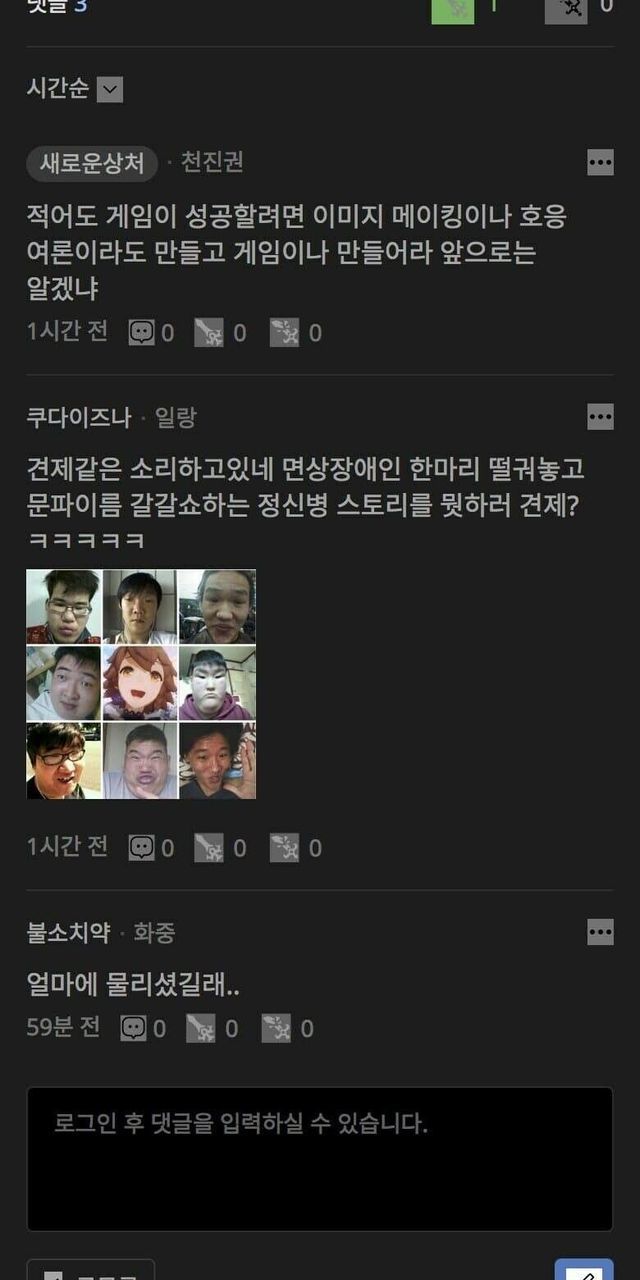Click the blue write button at the bottom
640x1280 pixels.
tap(584, 1270)
